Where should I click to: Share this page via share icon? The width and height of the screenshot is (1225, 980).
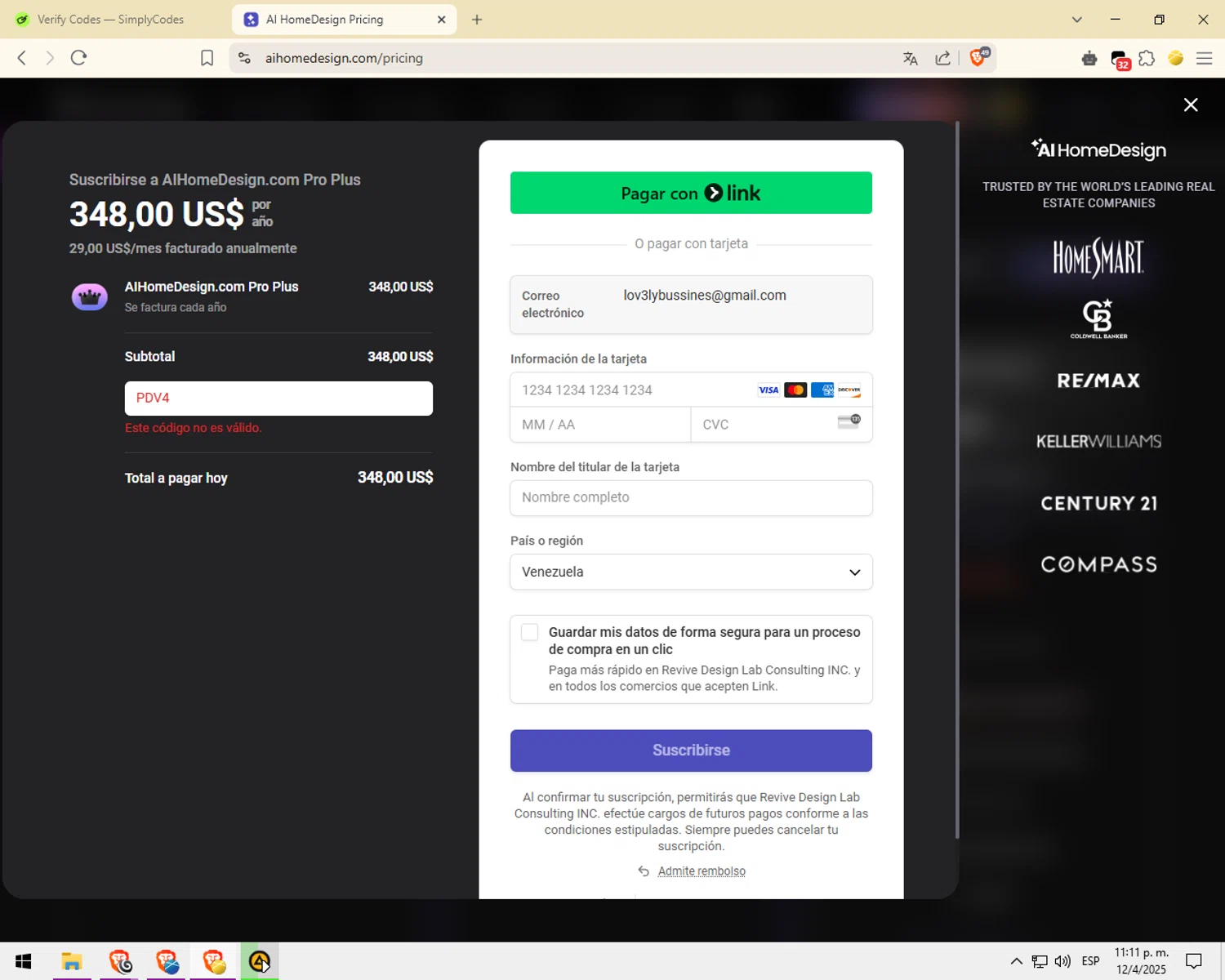(943, 58)
